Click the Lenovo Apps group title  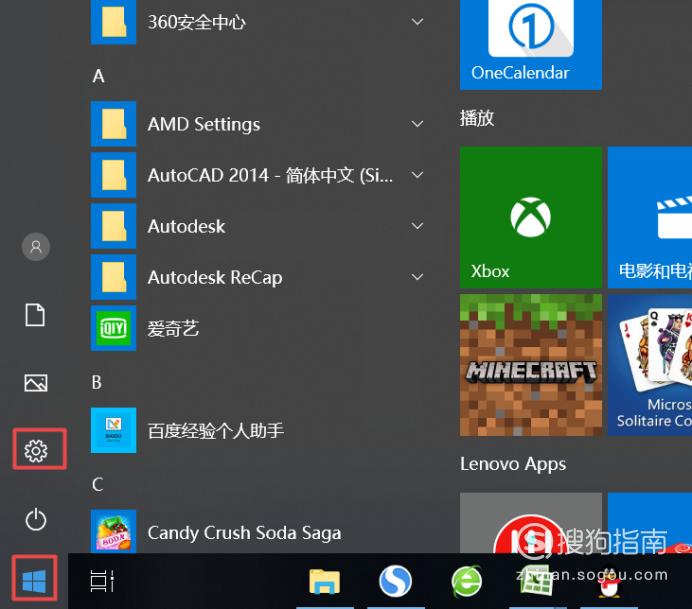(513, 464)
